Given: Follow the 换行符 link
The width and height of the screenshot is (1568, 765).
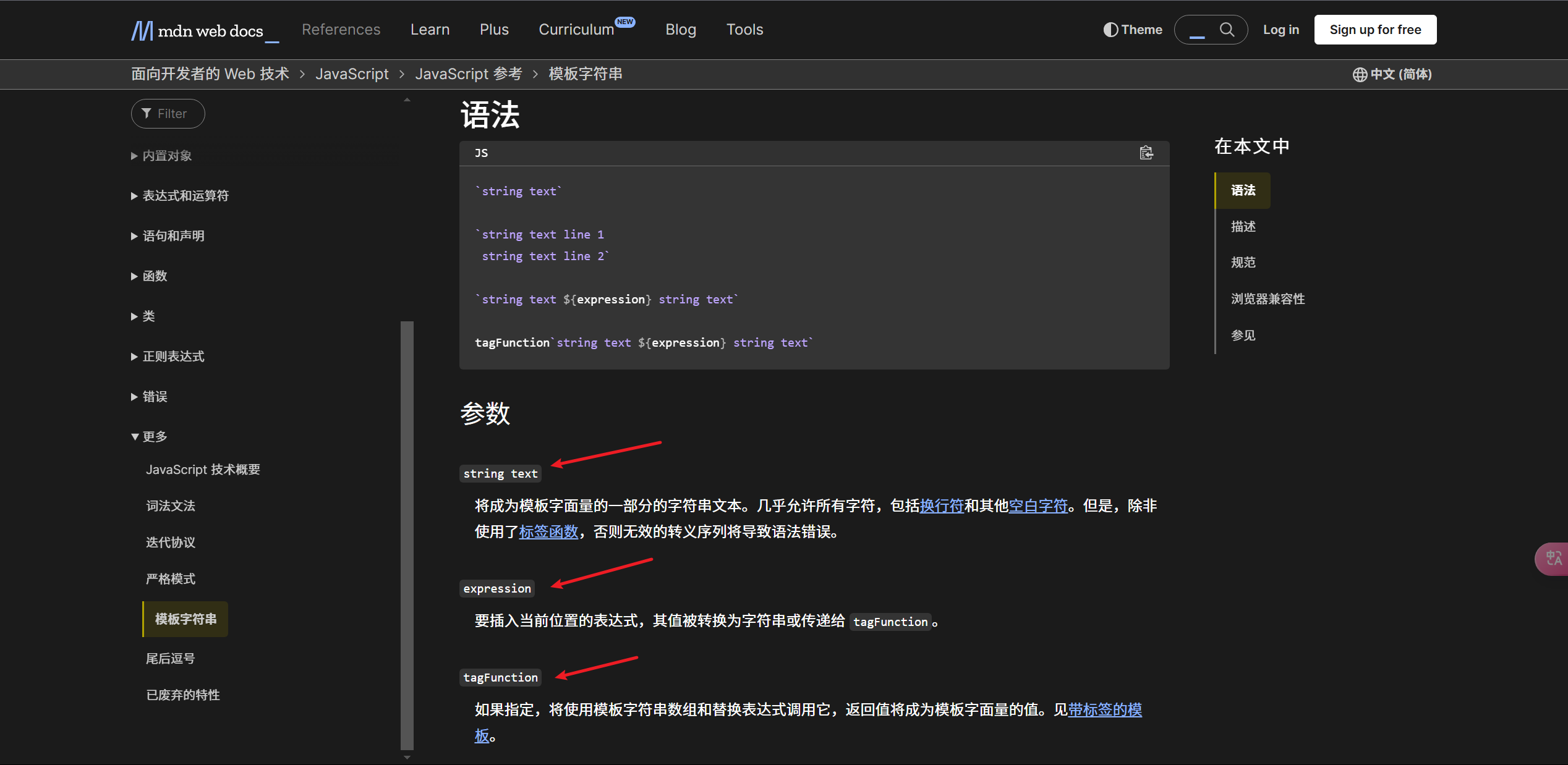Looking at the screenshot, I should pos(941,506).
